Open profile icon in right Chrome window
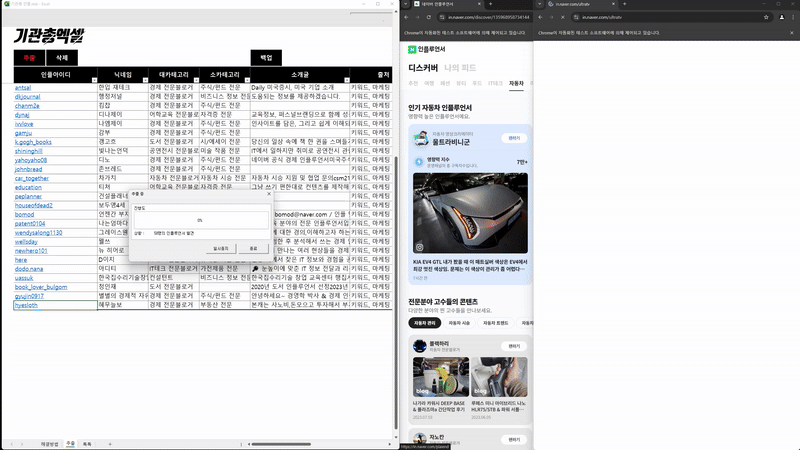This screenshot has width=800, height=450. (782, 17)
